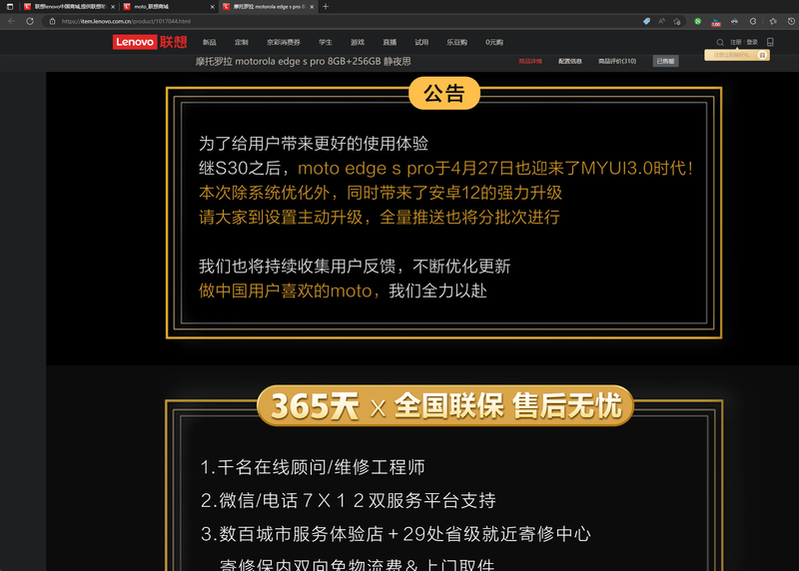Click the orange line about MYUI3.0时代
The image size is (799, 571).
495,168
